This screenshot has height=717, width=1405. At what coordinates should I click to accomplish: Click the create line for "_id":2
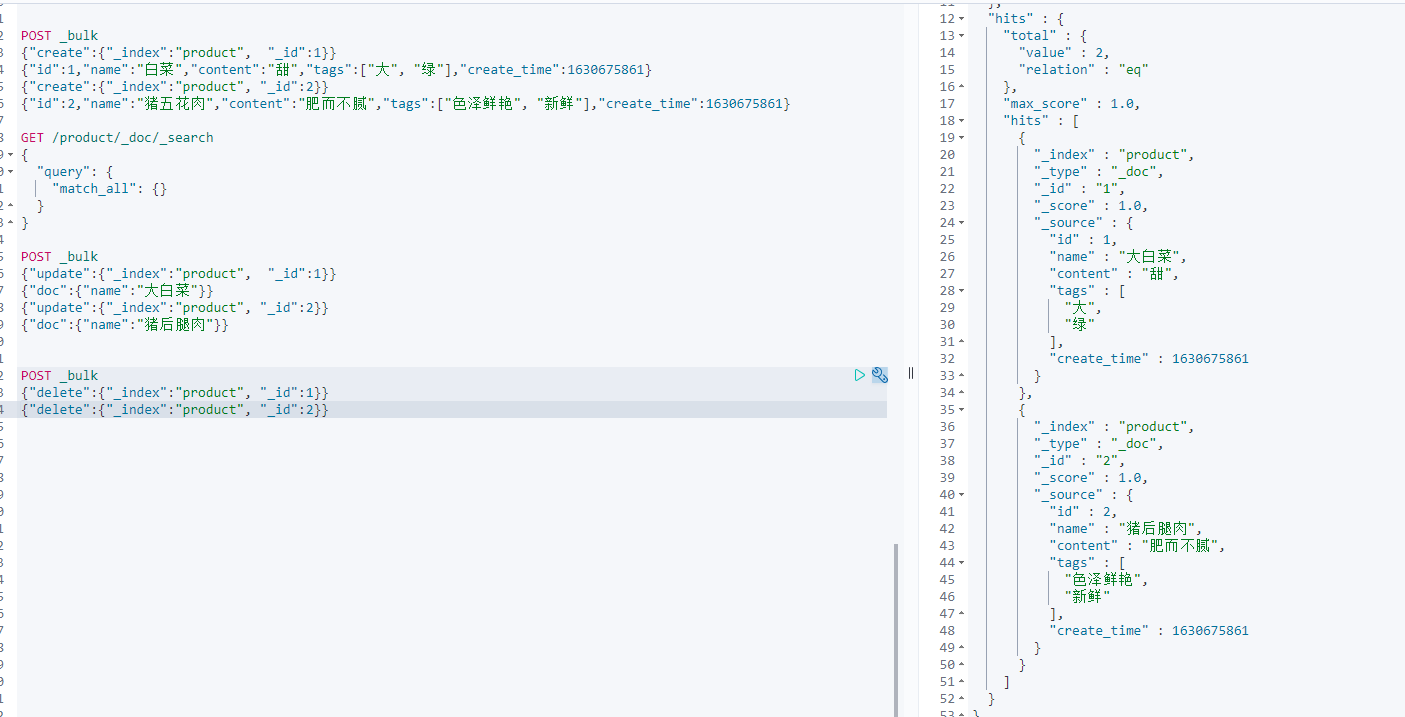(x=174, y=86)
